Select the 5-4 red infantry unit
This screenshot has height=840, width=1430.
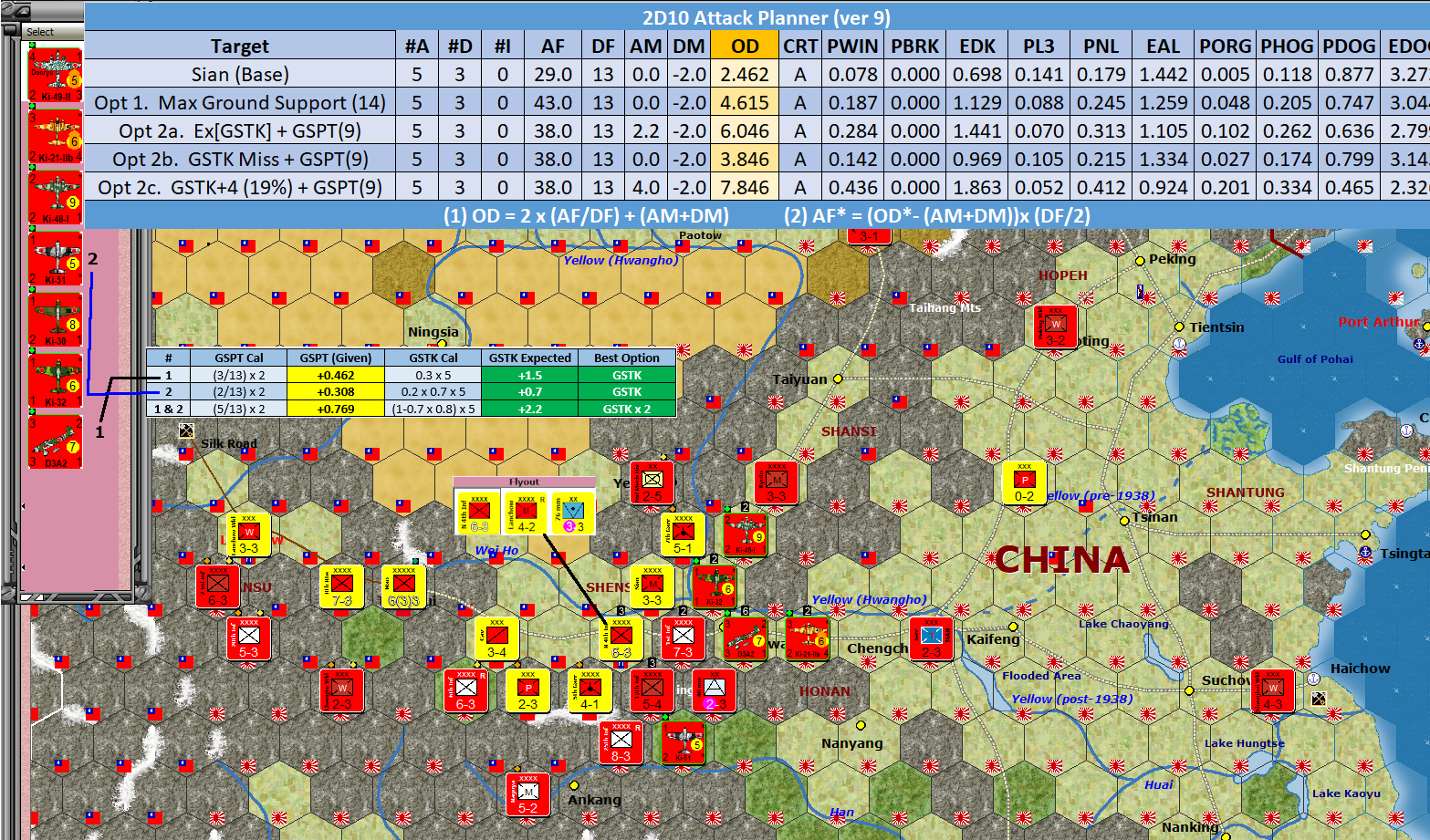point(652,690)
